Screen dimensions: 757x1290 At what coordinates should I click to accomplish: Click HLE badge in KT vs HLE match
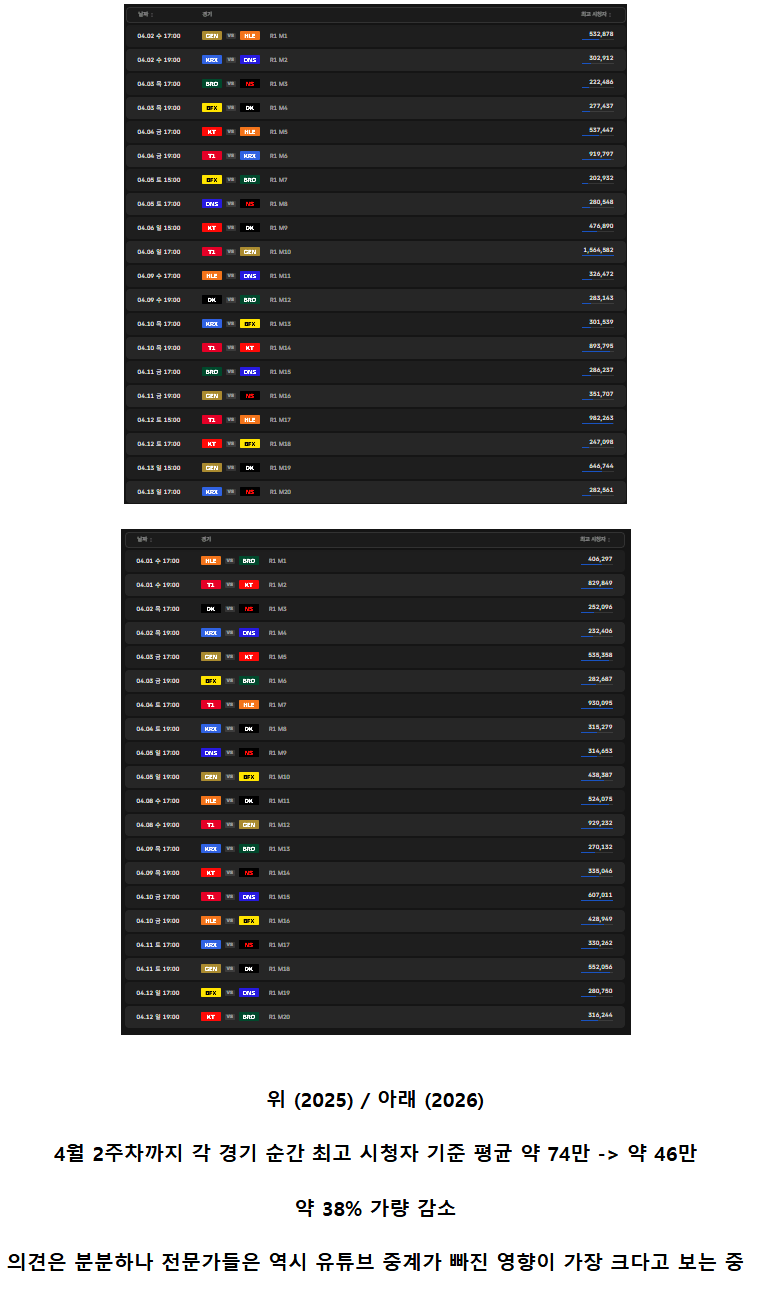249,131
